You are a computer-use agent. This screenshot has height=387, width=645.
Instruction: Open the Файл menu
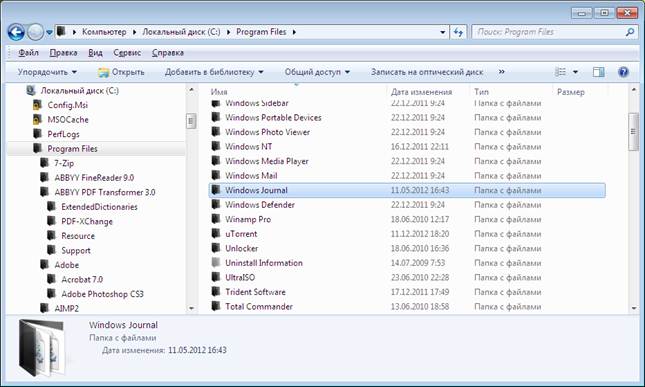(x=28, y=53)
